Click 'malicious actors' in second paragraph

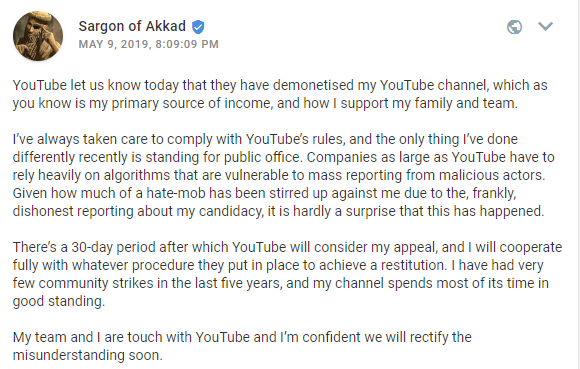click(x=492, y=175)
